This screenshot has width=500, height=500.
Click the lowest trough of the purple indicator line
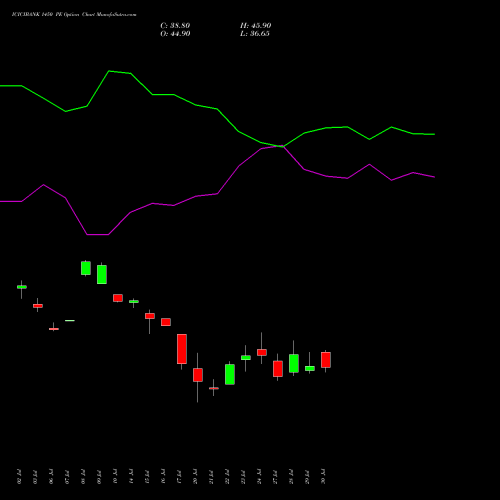click(97, 235)
